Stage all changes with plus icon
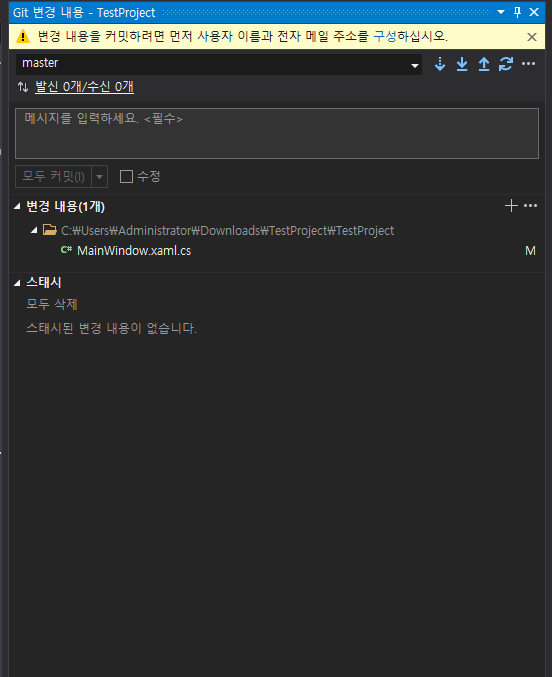This screenshot has height=677, width=552. coord(511,206)
